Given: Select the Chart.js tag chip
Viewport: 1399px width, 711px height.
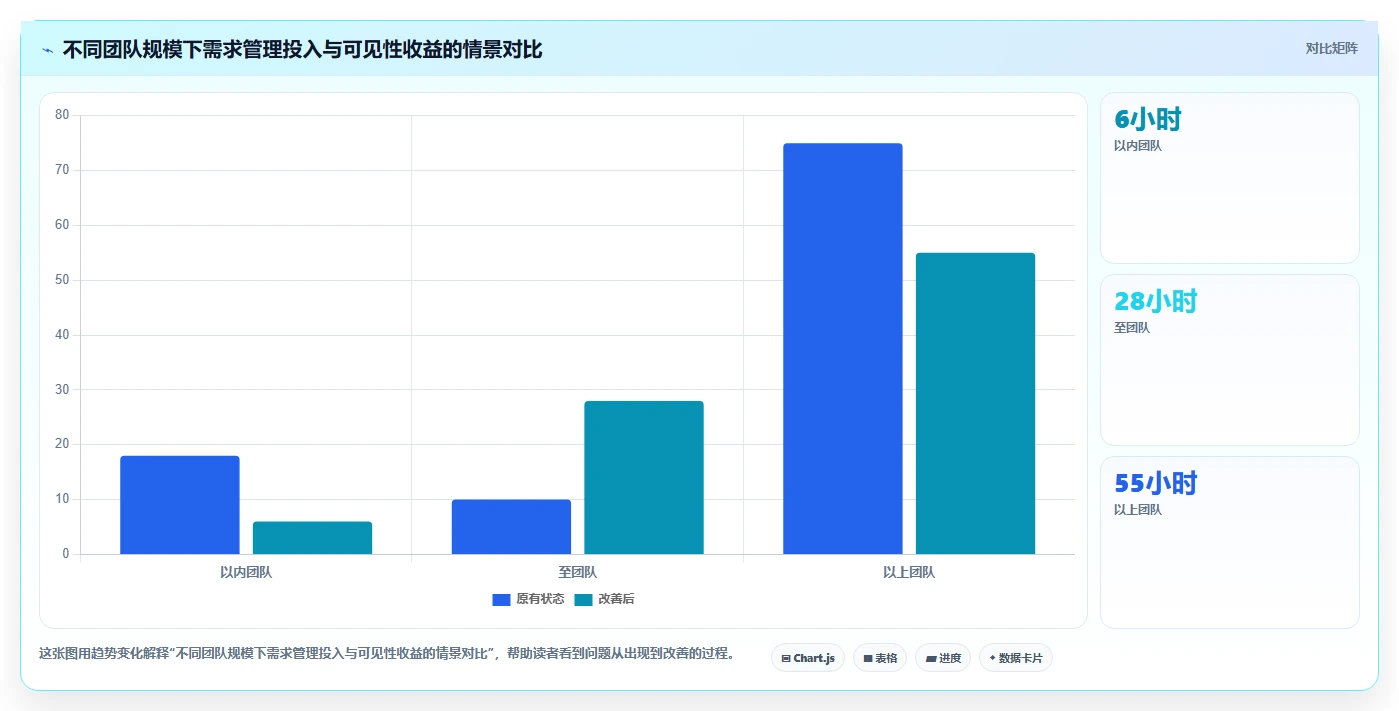Looking at the screenshot, I should [x=808, y=658].
